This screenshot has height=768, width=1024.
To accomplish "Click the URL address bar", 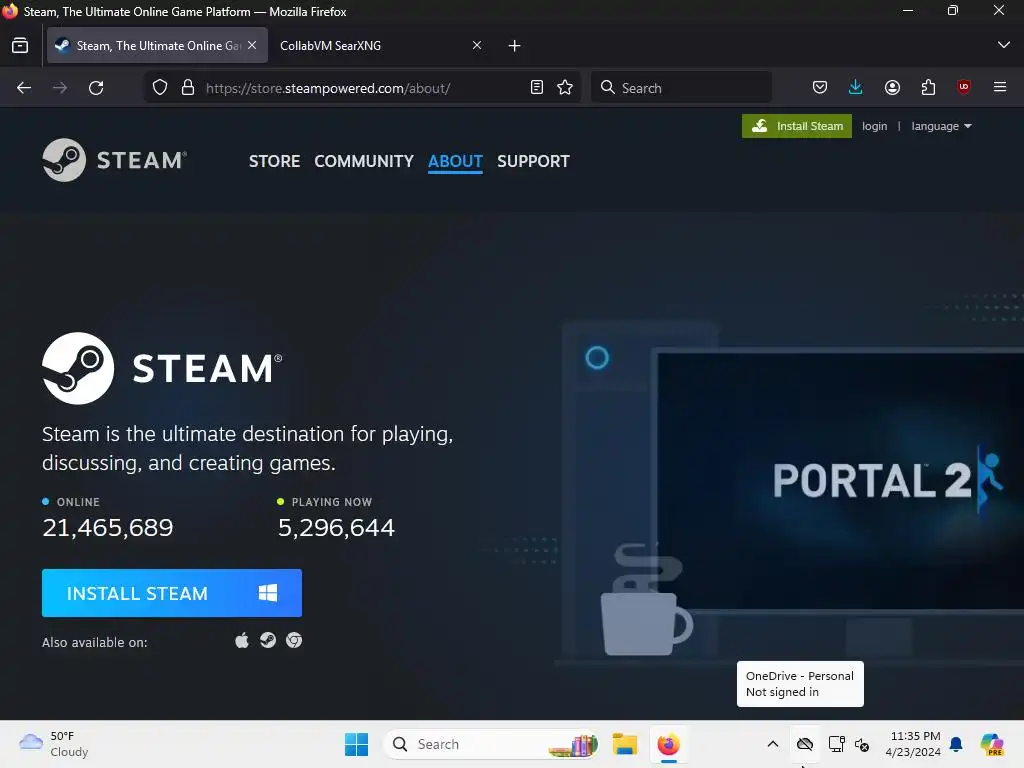I will [x=363, y=88].
